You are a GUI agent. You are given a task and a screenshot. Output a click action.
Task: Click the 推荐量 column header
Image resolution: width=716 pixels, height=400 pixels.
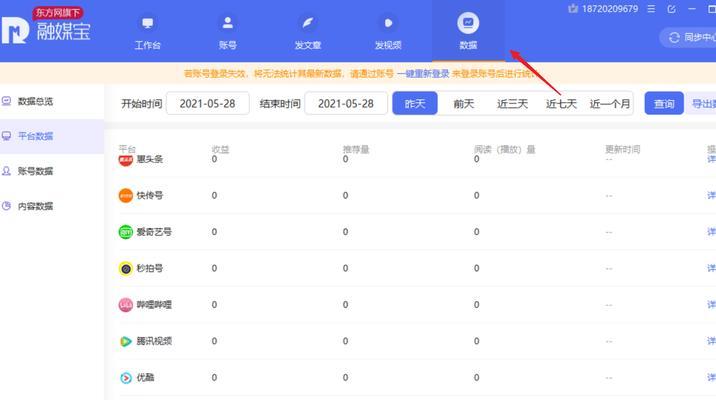(x=356, y=149)
